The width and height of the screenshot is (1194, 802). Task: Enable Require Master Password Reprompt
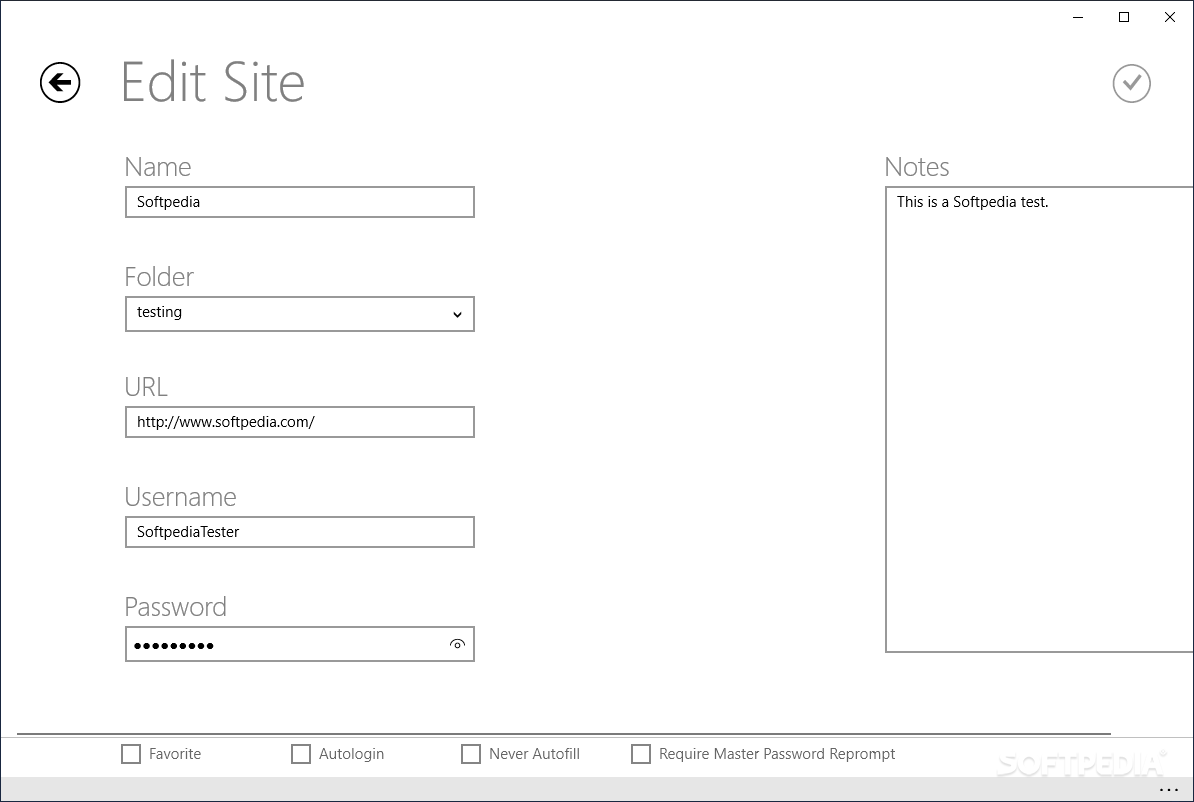pos(641,754)
